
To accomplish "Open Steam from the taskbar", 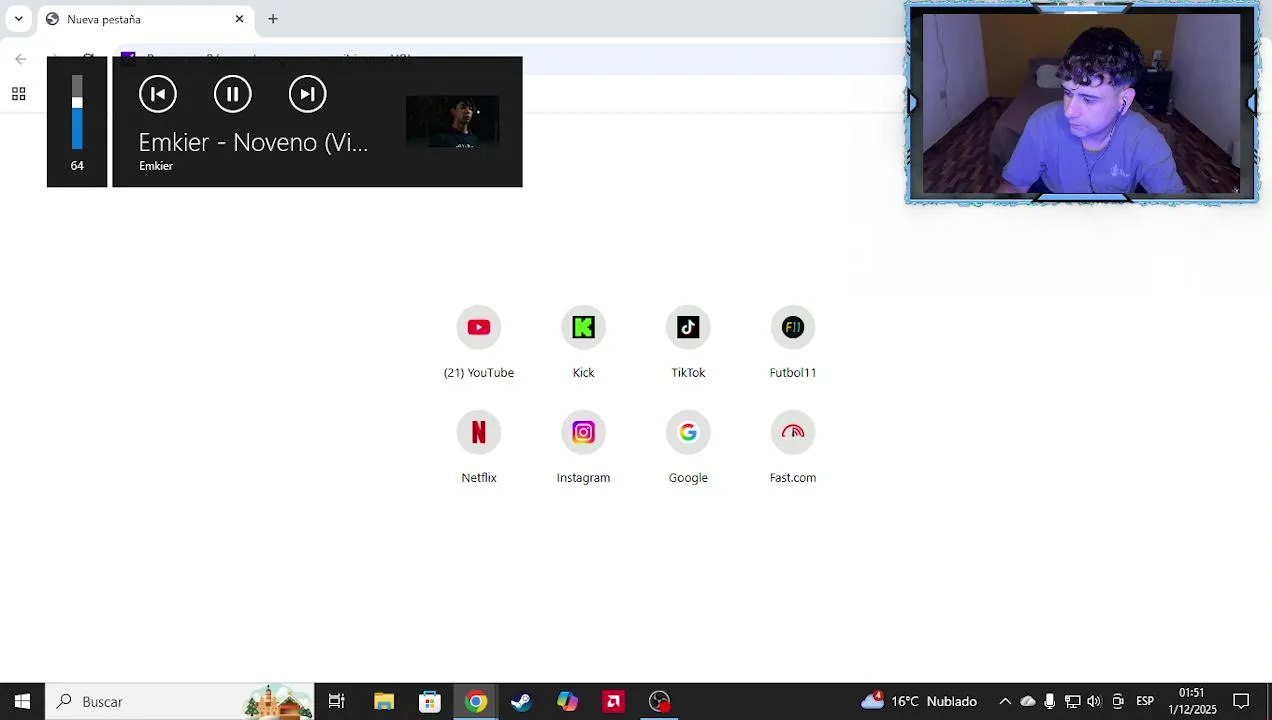I will [521, 701].
